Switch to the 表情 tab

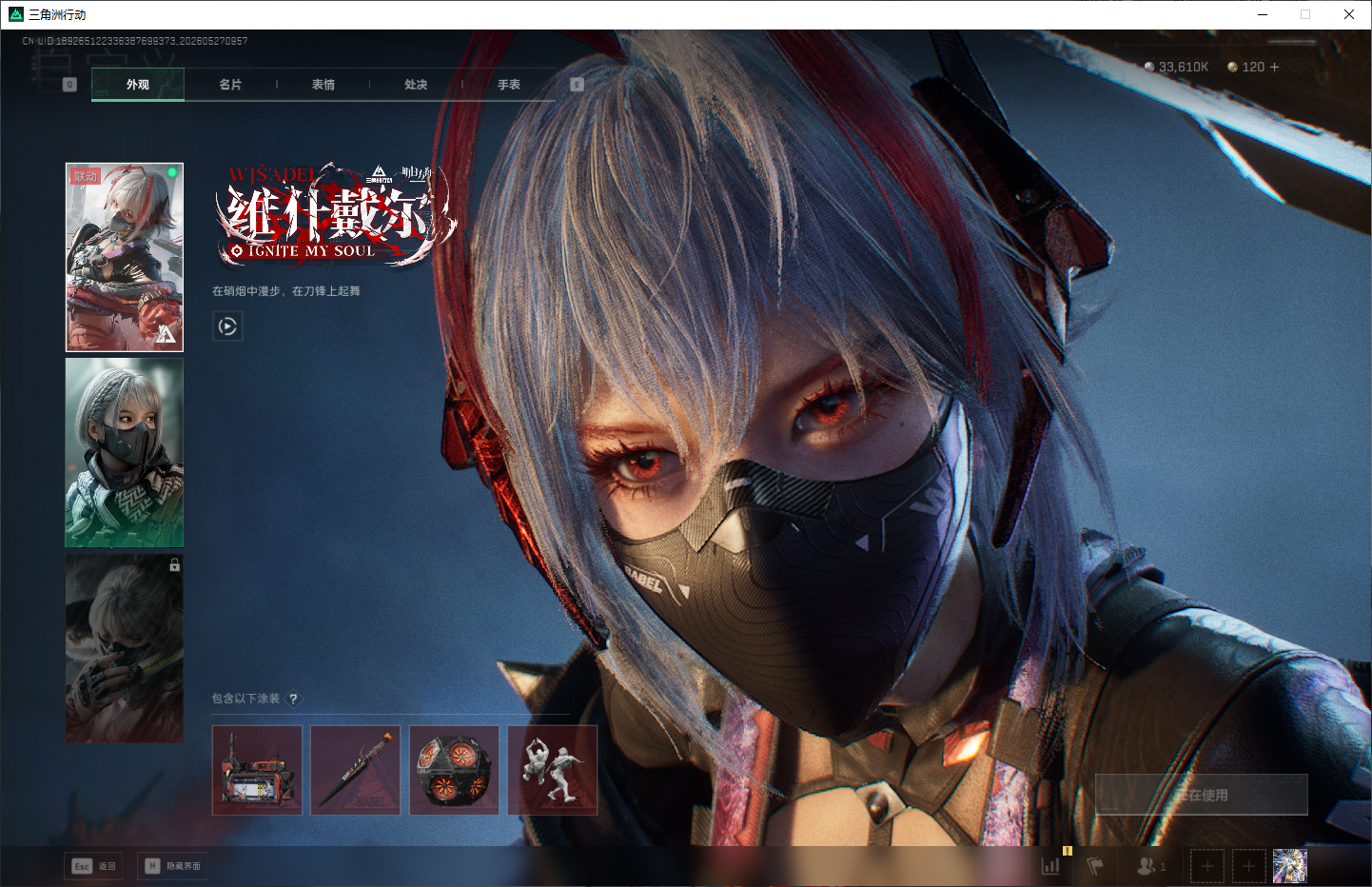323,85
